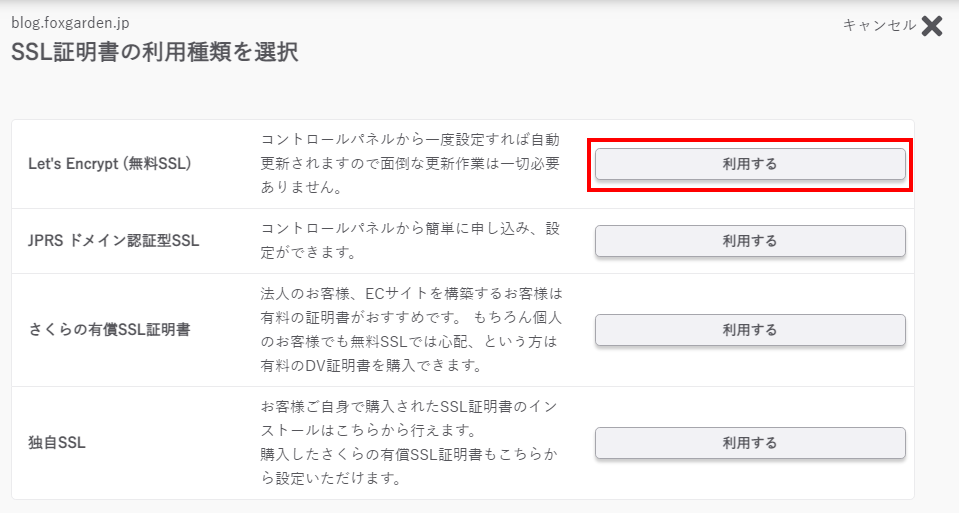Image resolution: width=959 pixels, height=513 pixels.
Task: Close the dialog with the X icon
Action: pos(932,26)
